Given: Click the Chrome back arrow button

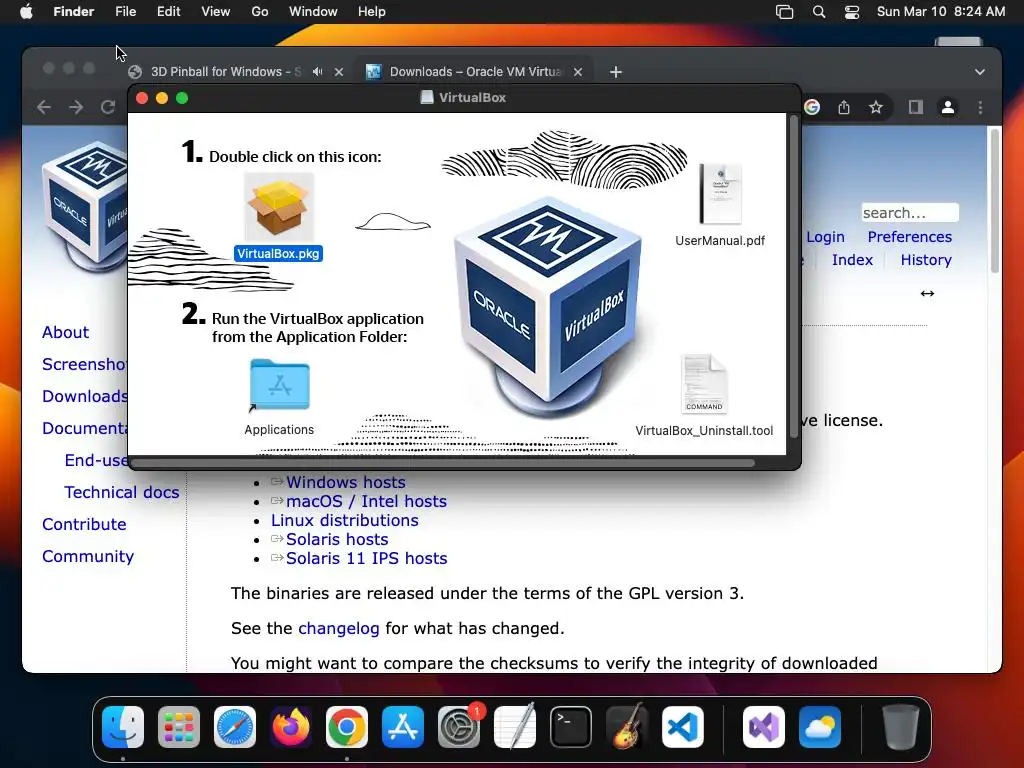Looking at the screenshot, I should [x=44, y=107].
